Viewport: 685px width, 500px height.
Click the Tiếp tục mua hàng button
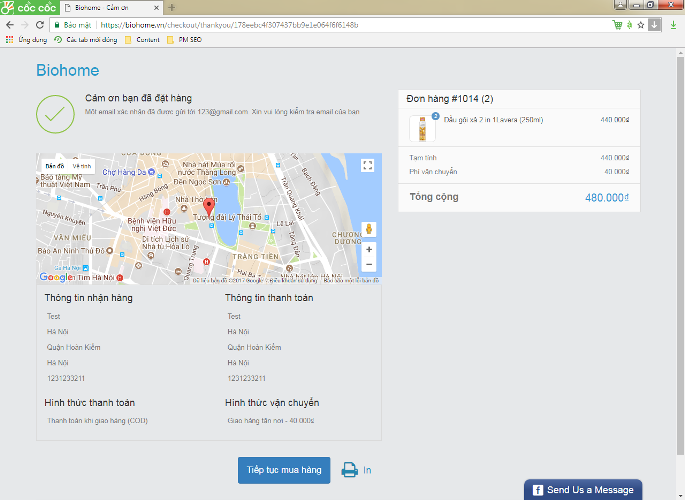pyautogui.click(x=283, y=470)
